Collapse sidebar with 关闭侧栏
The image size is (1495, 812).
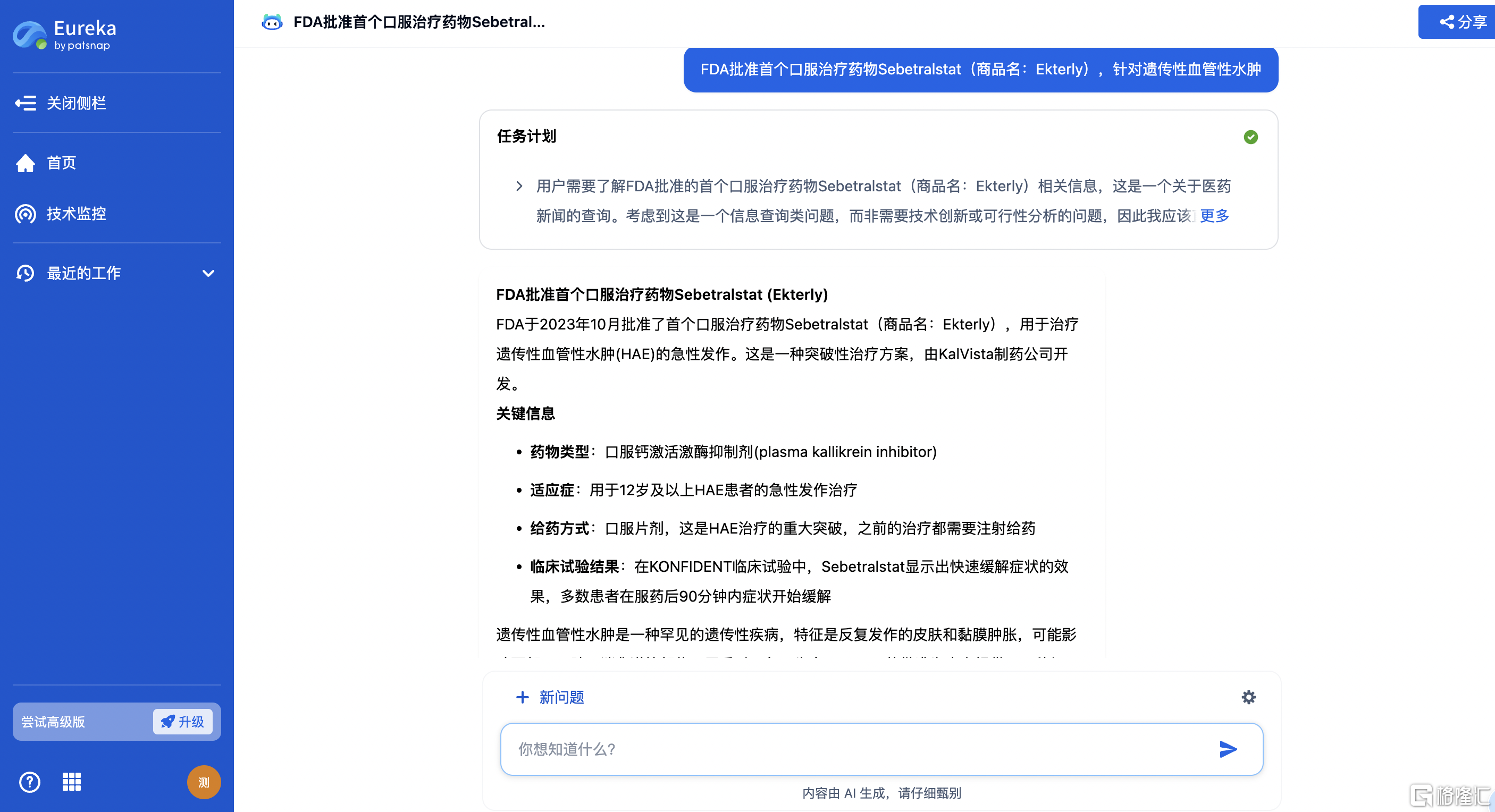[x=61, y=103]
